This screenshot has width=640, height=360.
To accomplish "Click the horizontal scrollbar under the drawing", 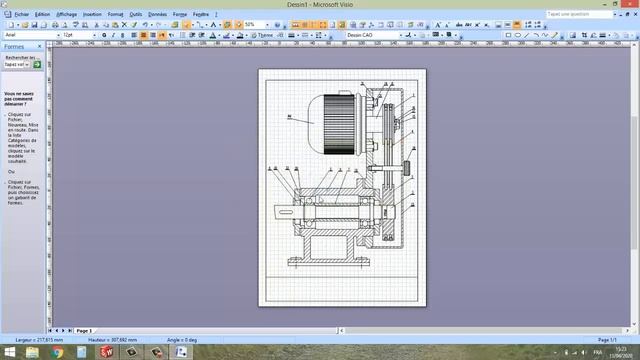I will (x=484, y=331).
